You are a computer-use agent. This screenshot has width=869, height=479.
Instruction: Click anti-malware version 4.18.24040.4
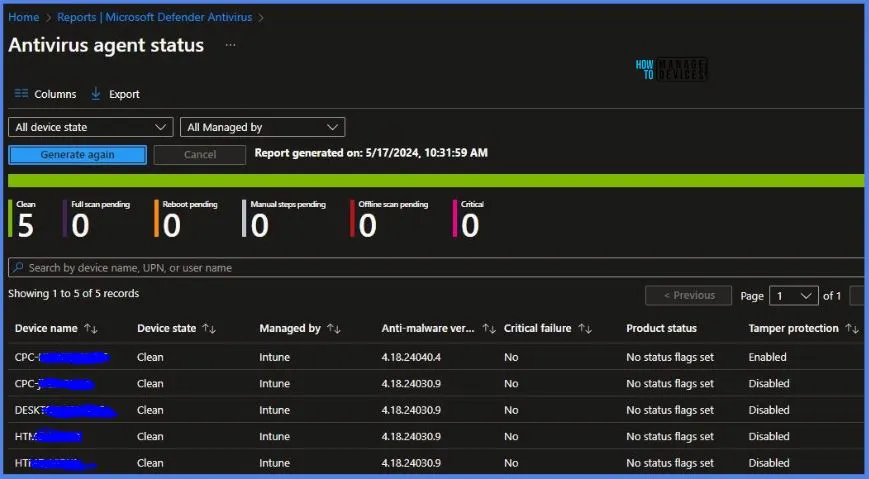[x=411, y=358]
